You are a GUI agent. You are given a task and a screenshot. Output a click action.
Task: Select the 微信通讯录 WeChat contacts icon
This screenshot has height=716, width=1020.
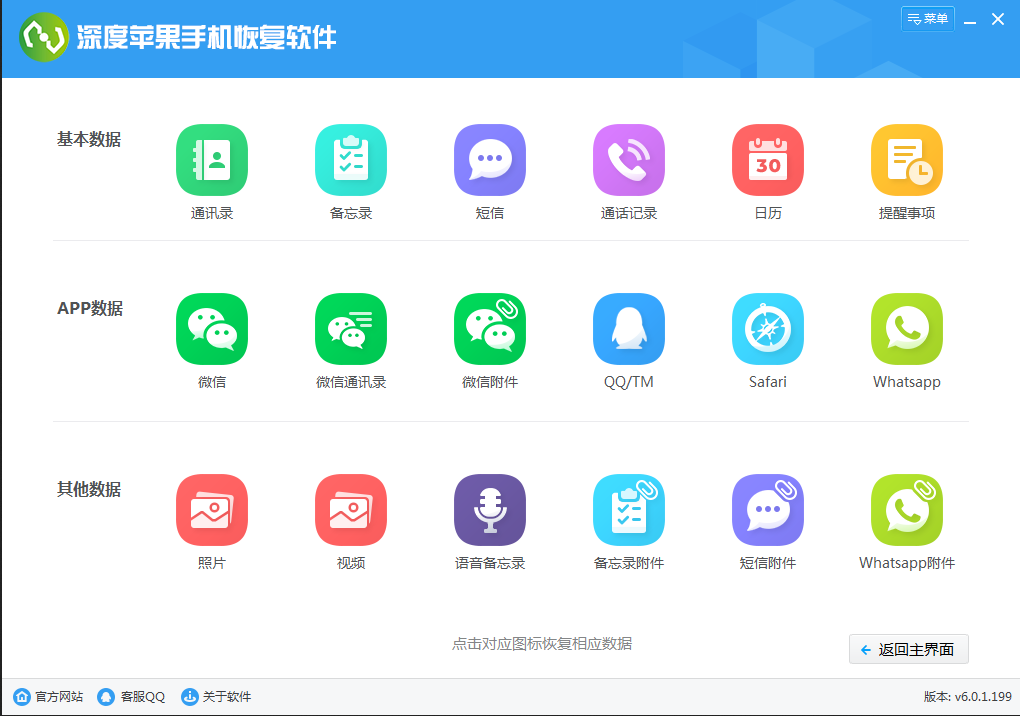tap(351, 329)
